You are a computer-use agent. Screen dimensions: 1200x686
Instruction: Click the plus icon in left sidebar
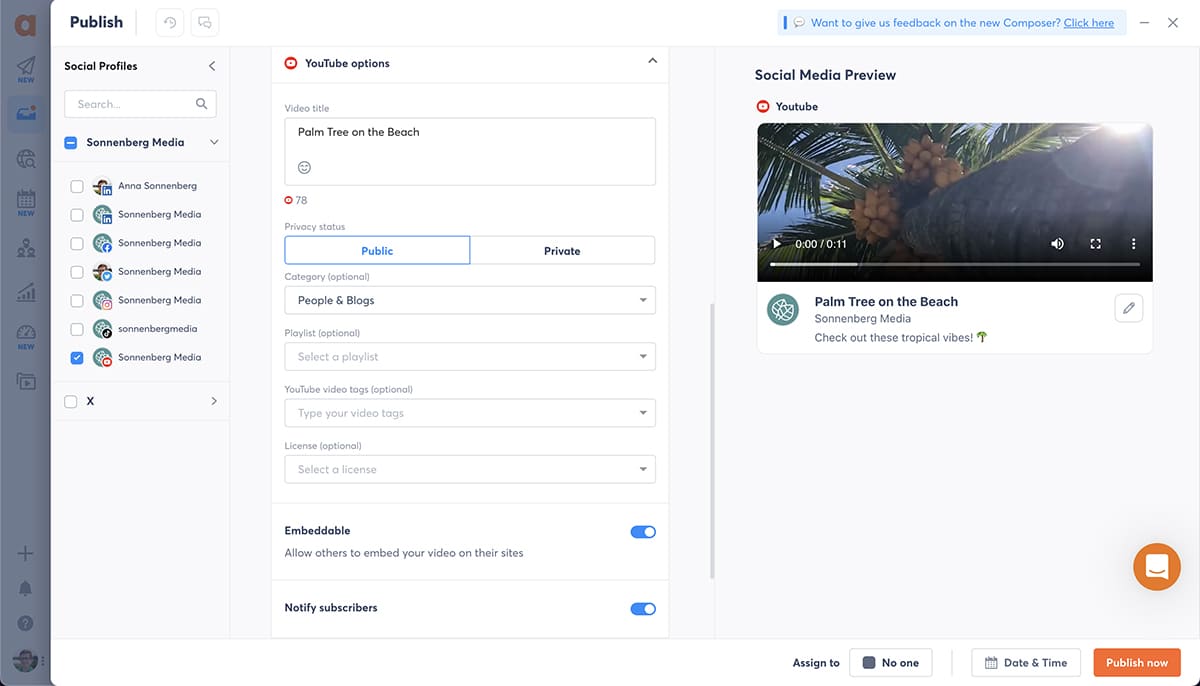[x=26, y=554]
